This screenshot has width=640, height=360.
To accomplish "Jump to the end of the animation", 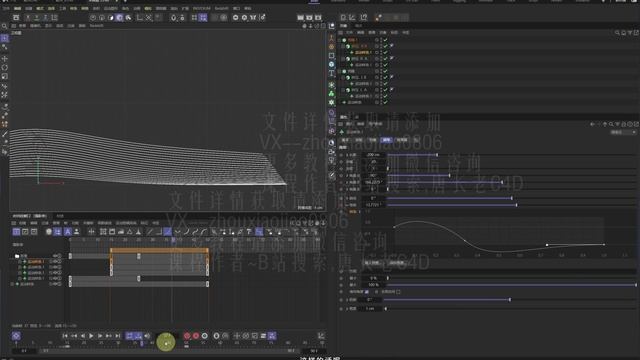I will click(118, 336).
